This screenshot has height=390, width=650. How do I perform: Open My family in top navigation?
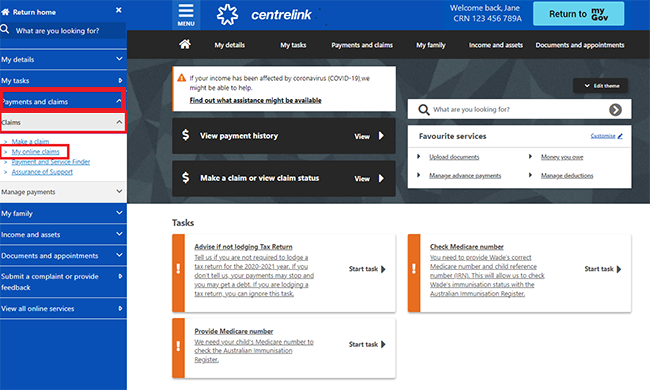431,45
